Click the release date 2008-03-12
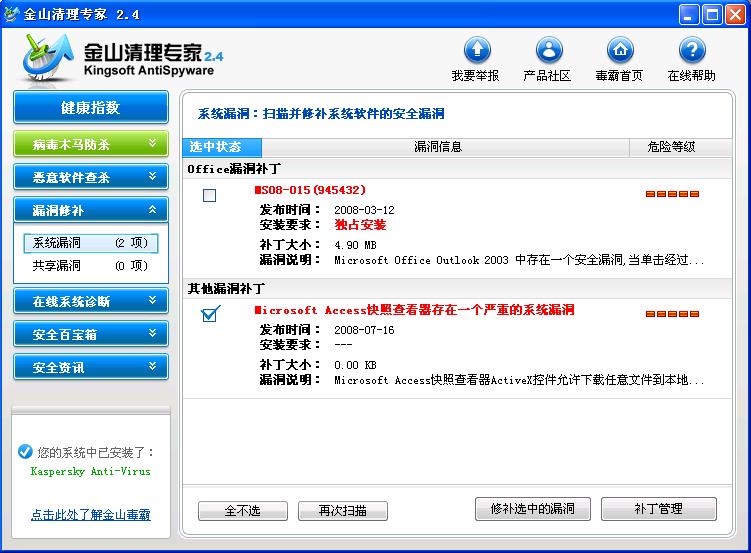 pos(364,210)
